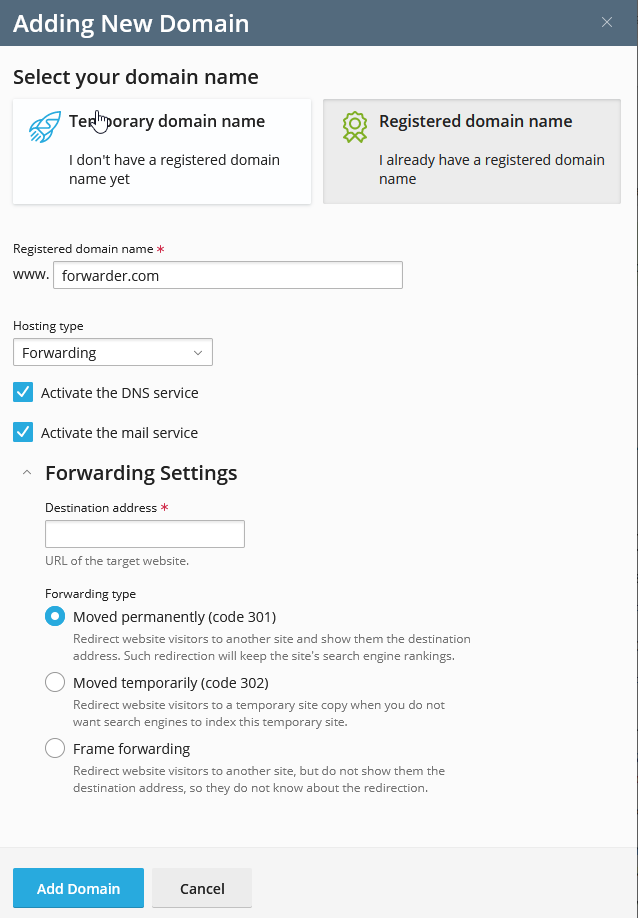Click the Forwarding Settings section heading
The height and width of the screenshot is (918, 638).
coord(141,473)
